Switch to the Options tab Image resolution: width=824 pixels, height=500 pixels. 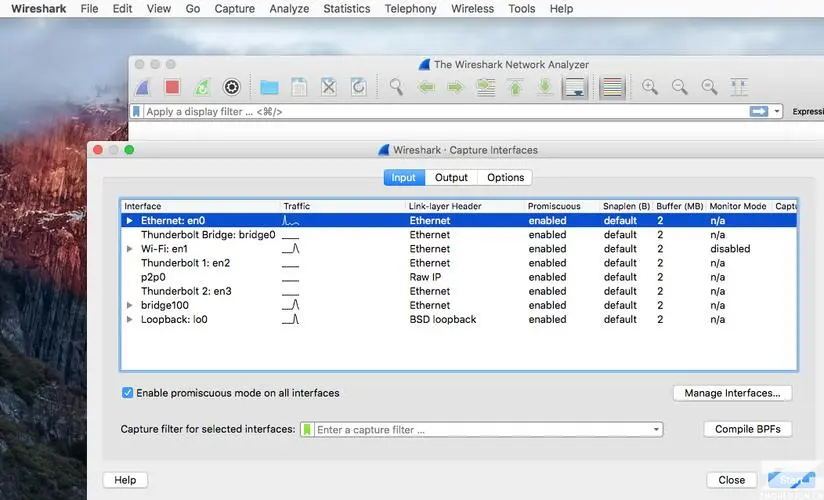505,177
